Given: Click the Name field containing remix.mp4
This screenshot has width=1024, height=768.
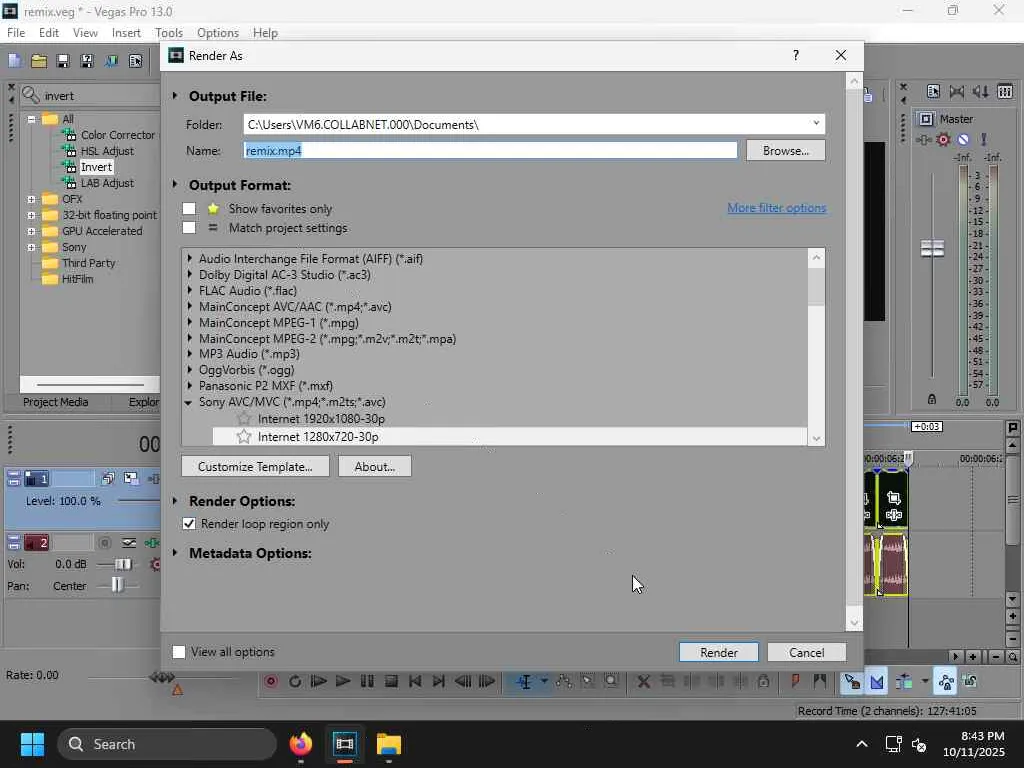Looking at the screenshot, I should pos(490,151).
